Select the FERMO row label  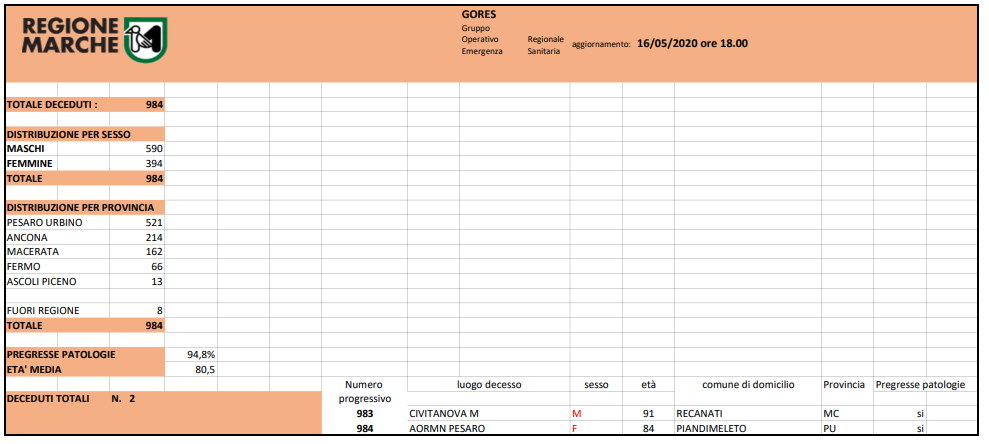(23, 267)
